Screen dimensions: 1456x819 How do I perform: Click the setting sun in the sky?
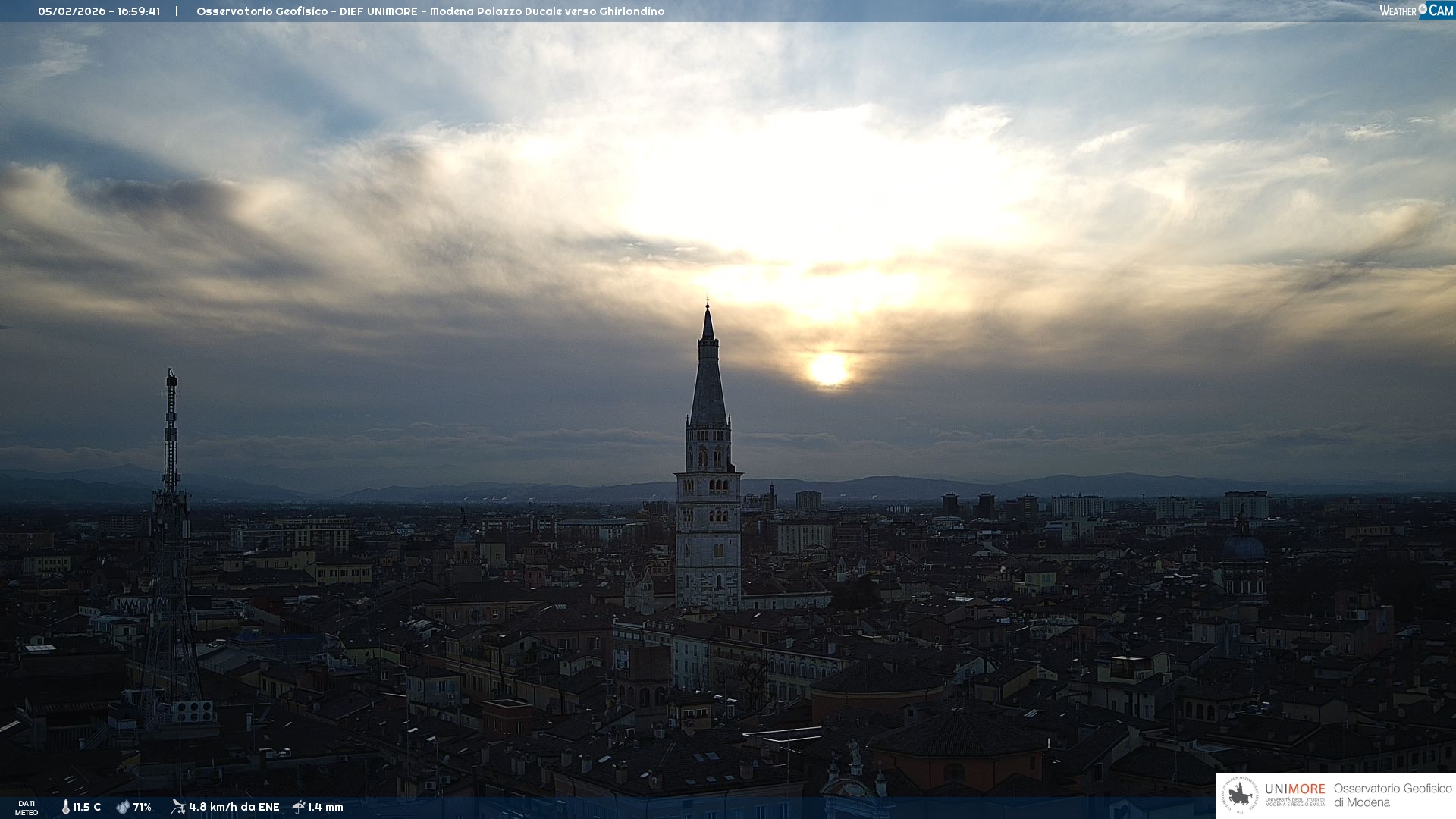[827, 369]
